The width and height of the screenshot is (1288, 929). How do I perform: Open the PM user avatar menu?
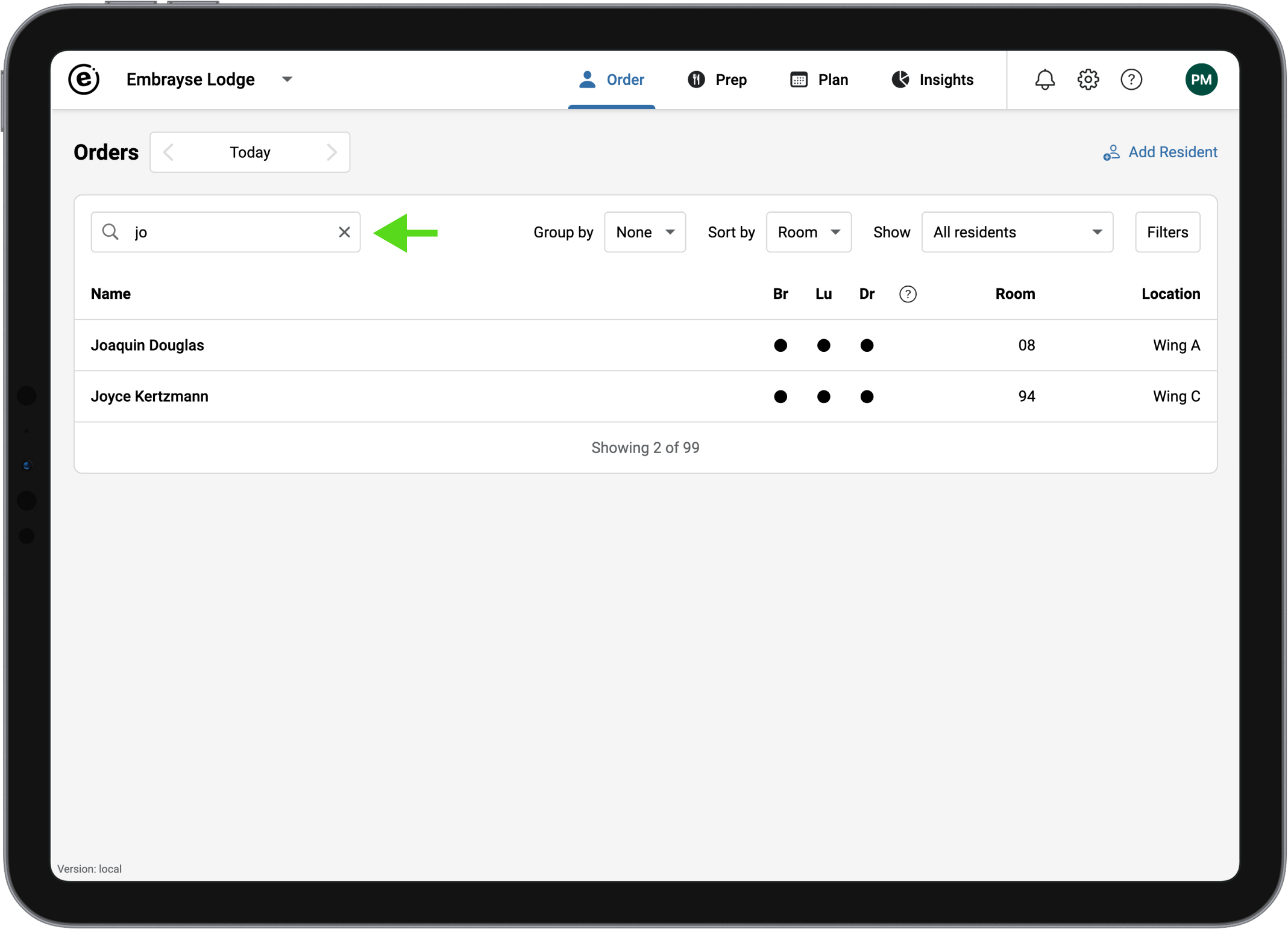[x=1201, y=80]
